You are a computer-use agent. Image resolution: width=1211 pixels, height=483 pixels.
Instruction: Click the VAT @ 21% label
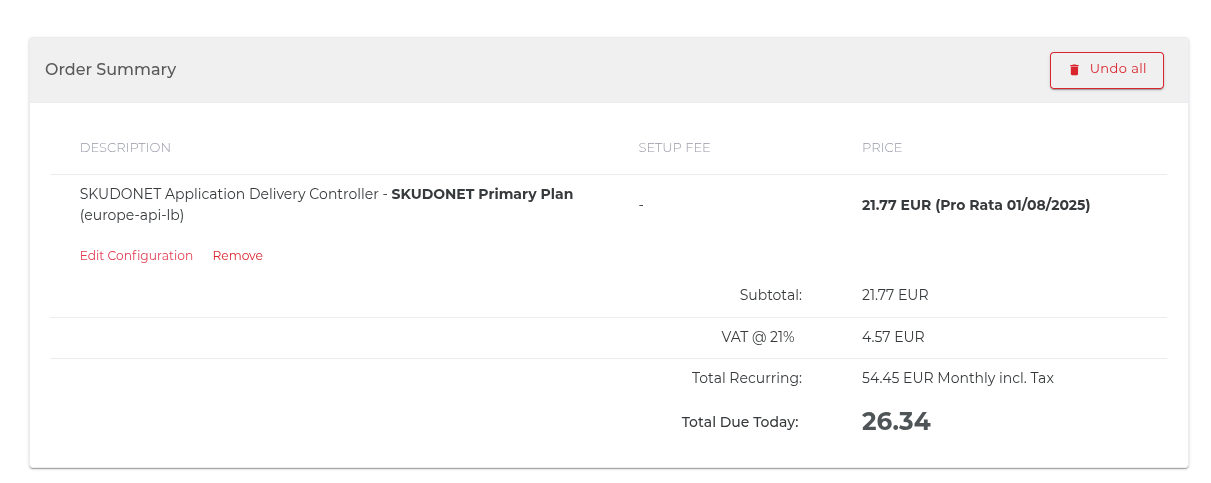(x=758, y=338)
